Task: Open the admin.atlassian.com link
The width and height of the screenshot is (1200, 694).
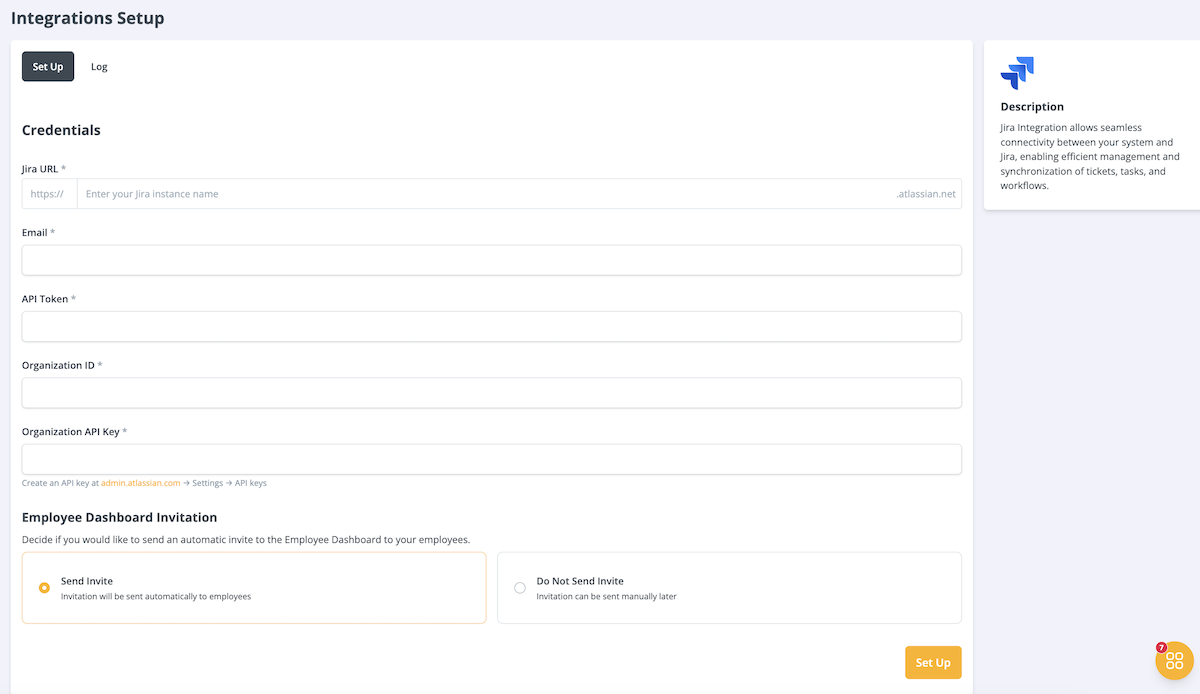Action: 141,482
